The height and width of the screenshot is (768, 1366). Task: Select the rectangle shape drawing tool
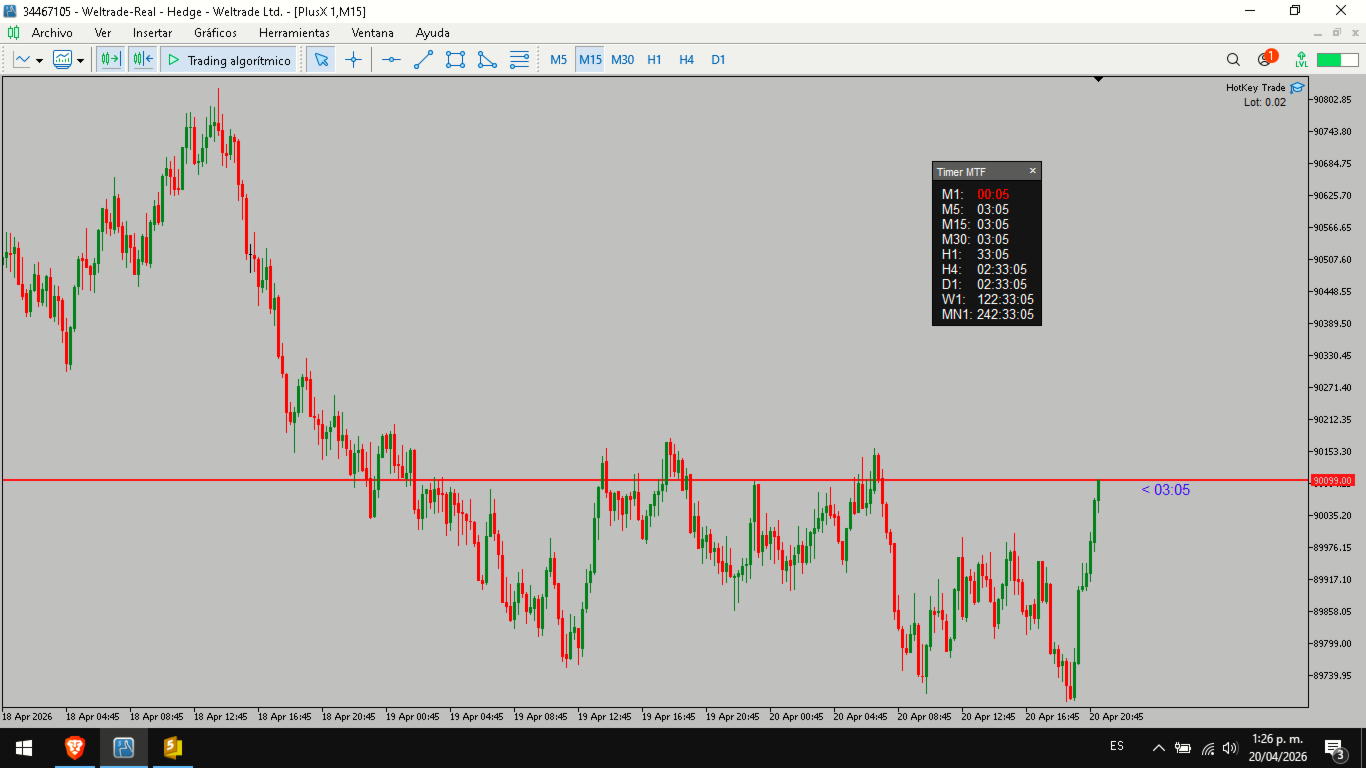455,60
